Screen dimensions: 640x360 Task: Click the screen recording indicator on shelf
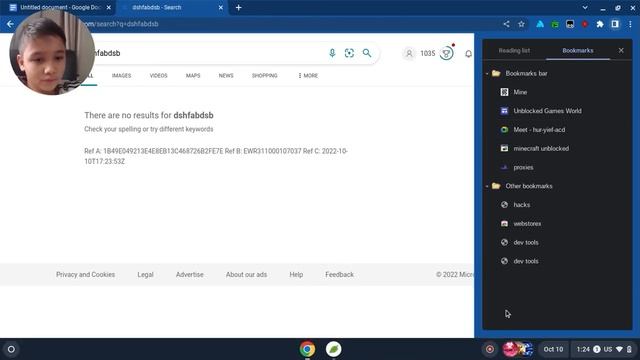(x=490, y=349)
